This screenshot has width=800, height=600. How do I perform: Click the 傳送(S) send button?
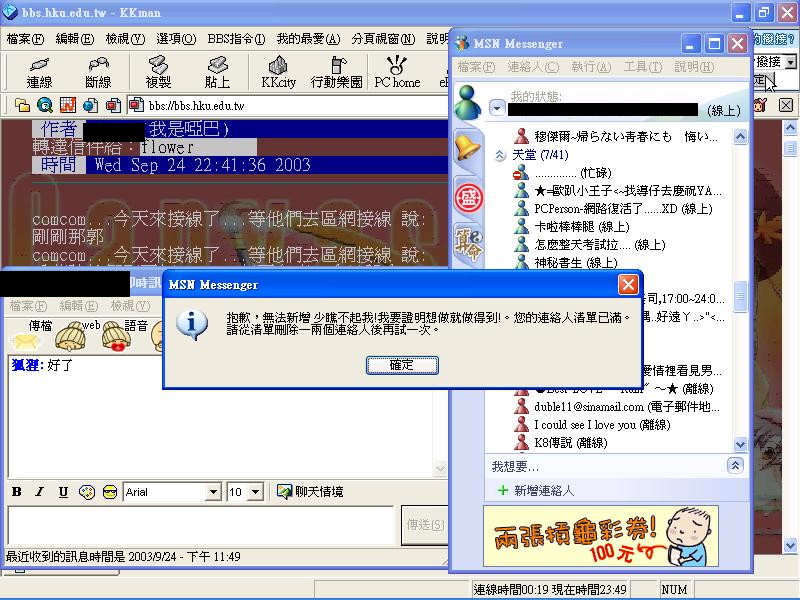point(424,524)
